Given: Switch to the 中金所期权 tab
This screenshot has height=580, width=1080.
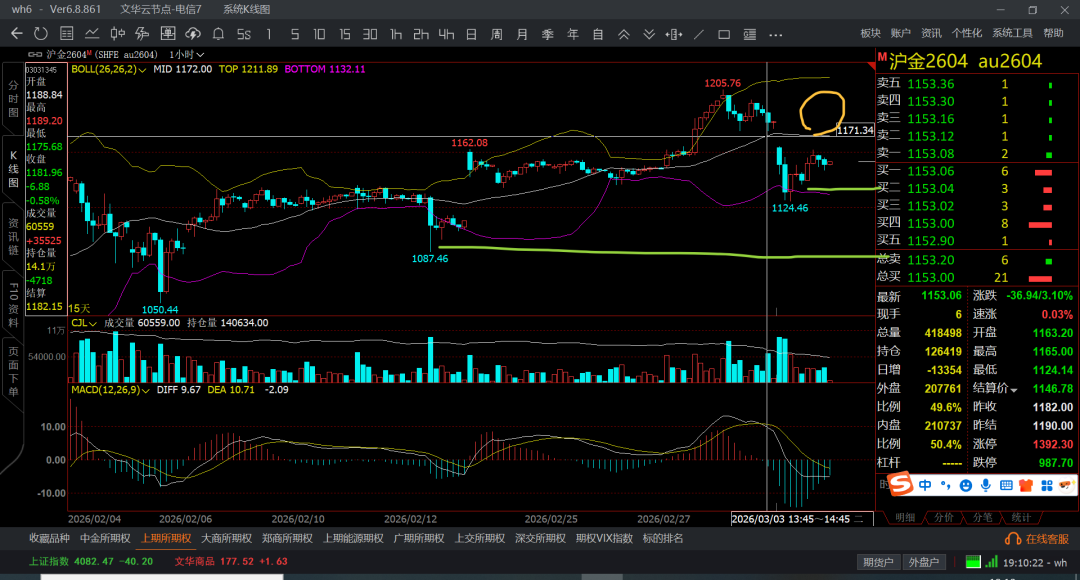Looking at the screenshot, I should [105, 539].
